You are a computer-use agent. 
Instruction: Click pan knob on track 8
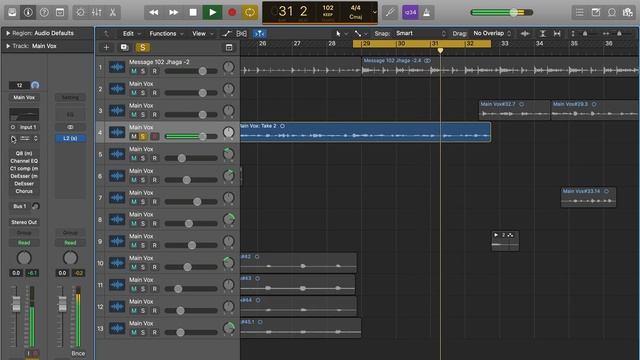click(x=229, y=219)
